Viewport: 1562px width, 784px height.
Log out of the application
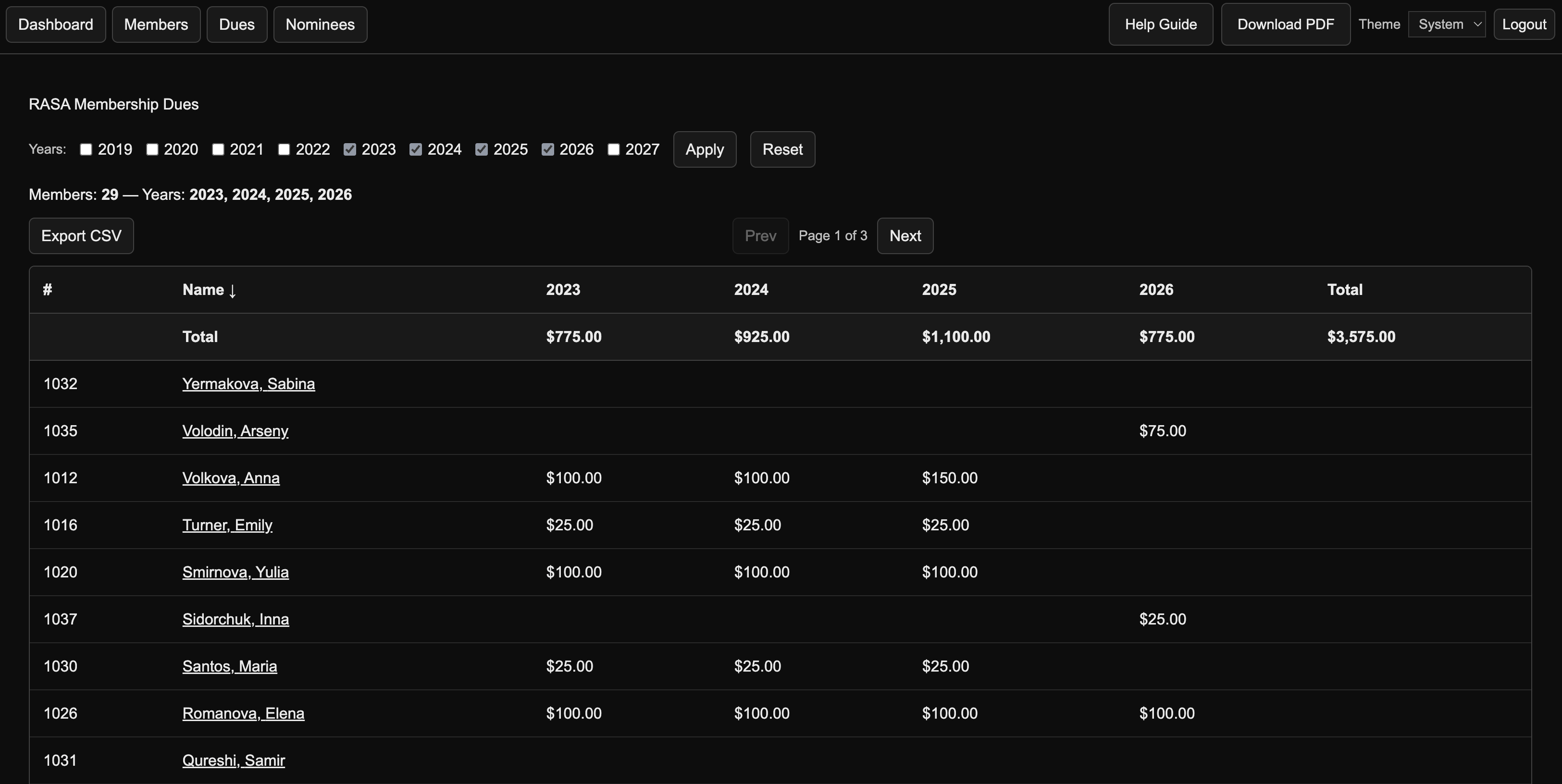click(x=1524, y=24)
